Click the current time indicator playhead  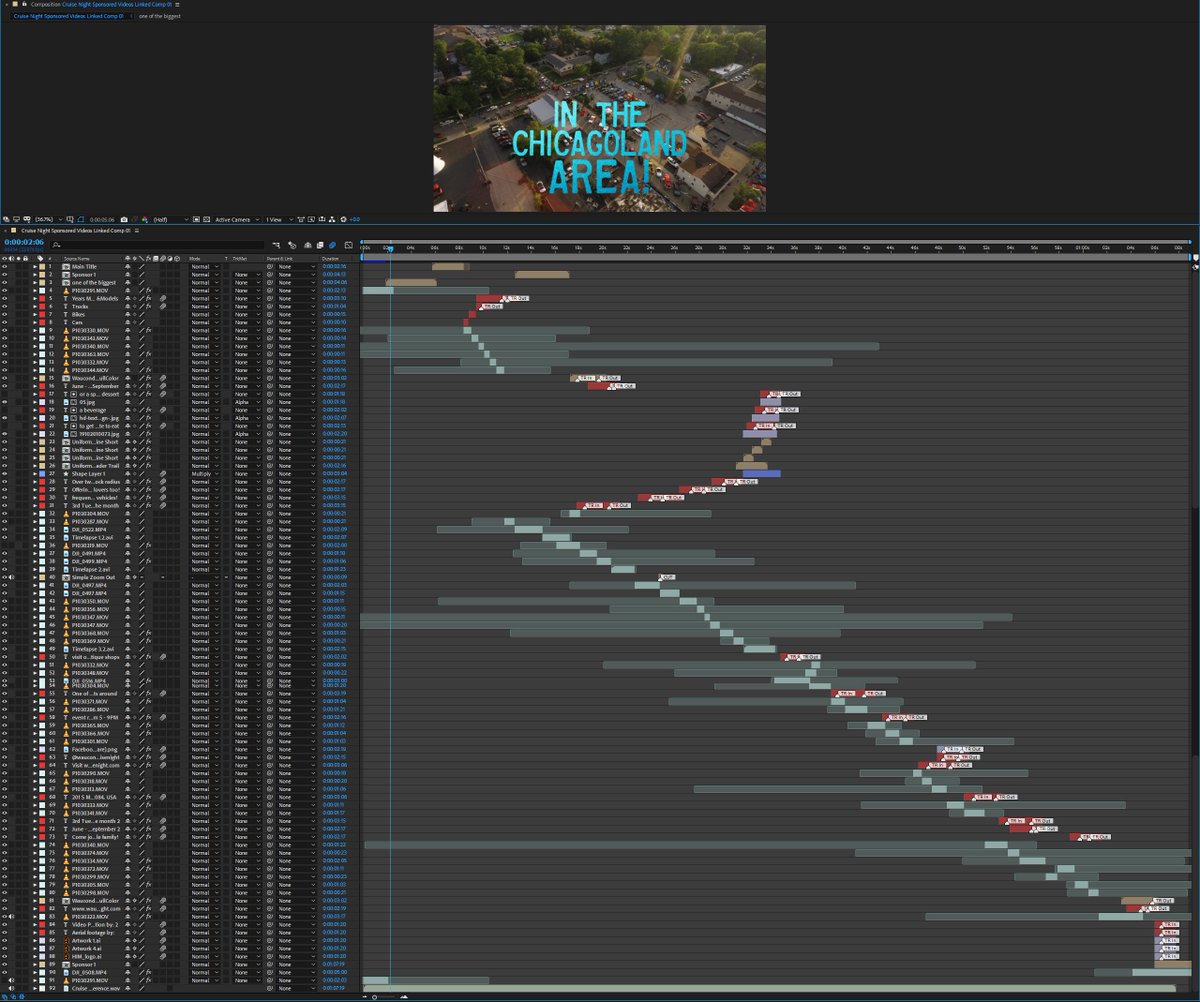pos(390,249)
